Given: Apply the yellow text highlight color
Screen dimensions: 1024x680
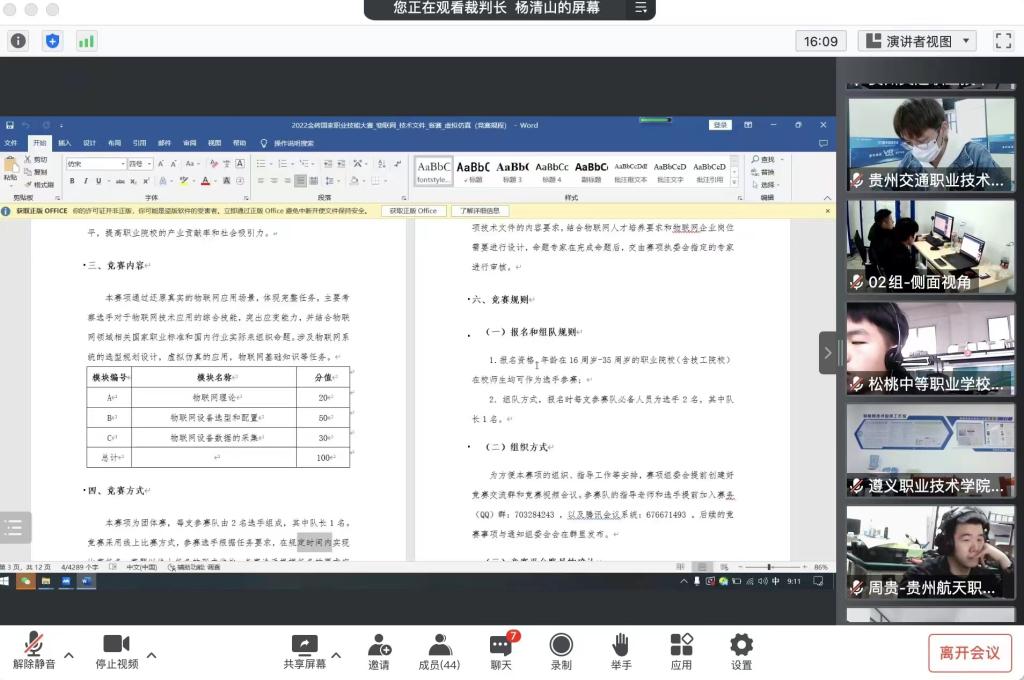Looking at the screenshot, I should (185, 181).
